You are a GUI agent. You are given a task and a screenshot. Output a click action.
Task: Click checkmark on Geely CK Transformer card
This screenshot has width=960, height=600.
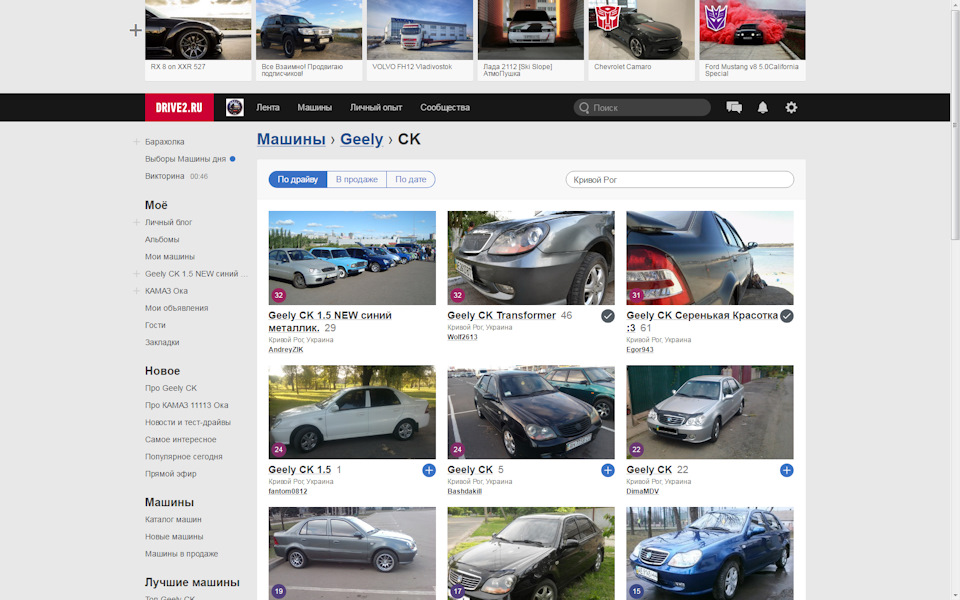pyautogui.click(x=607, y=316)
